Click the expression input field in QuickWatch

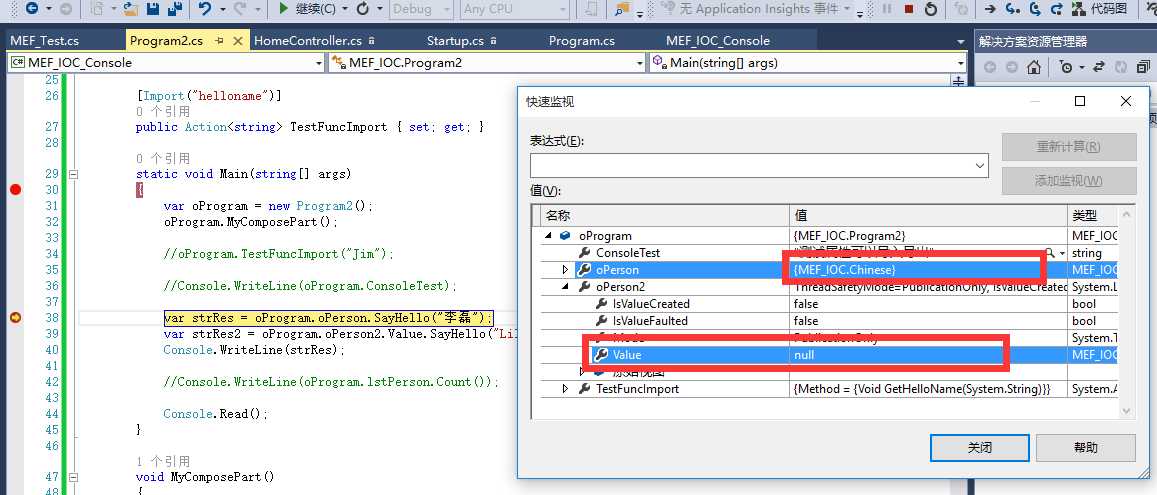[x=751, y=165]
